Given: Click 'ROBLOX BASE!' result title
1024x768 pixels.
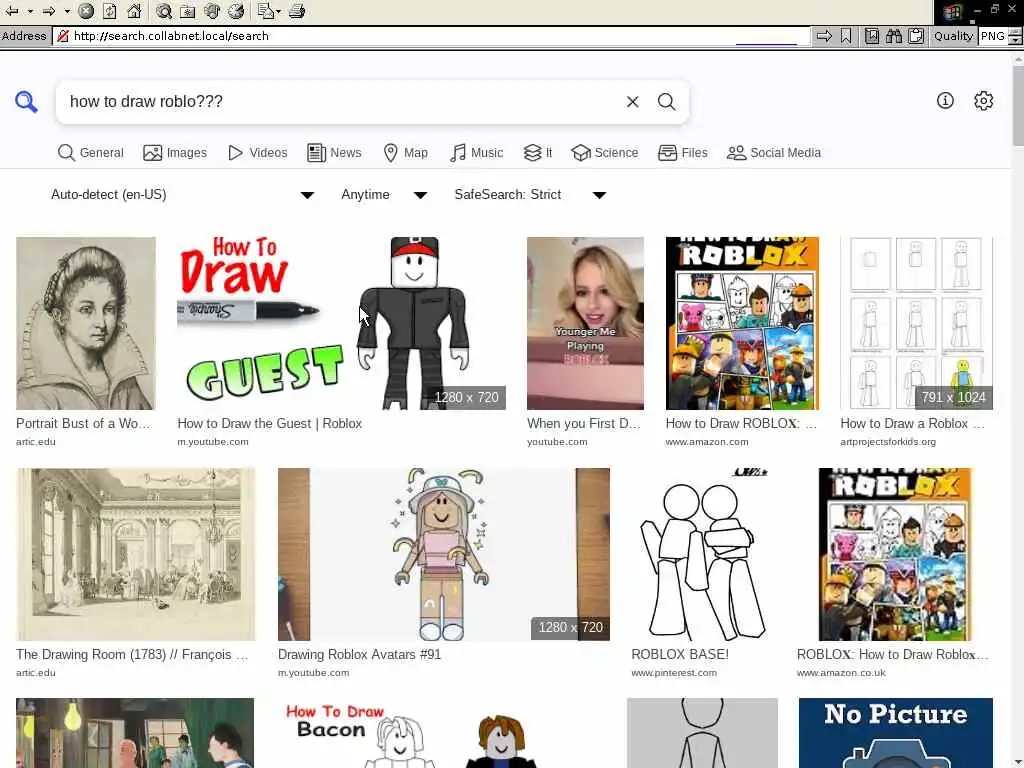Looking at the screenshot, I should click(680, 654).
